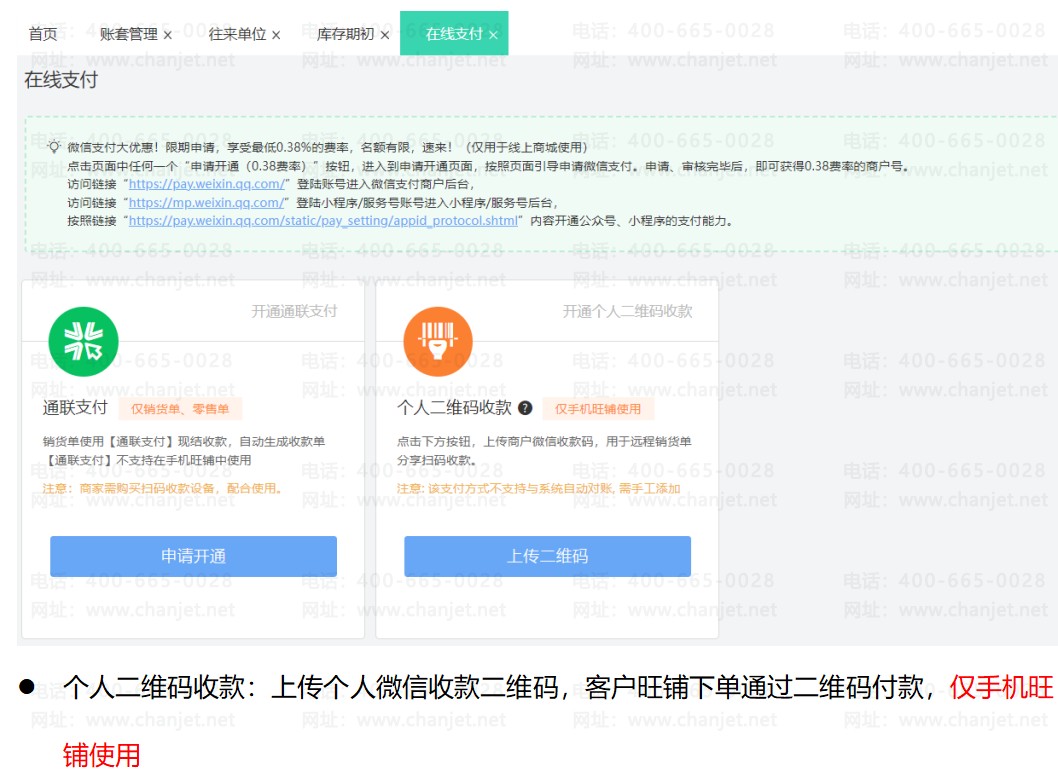
Task: Close the 库存期初 tab
Action: pyautogui.click(x=385, y=35)
